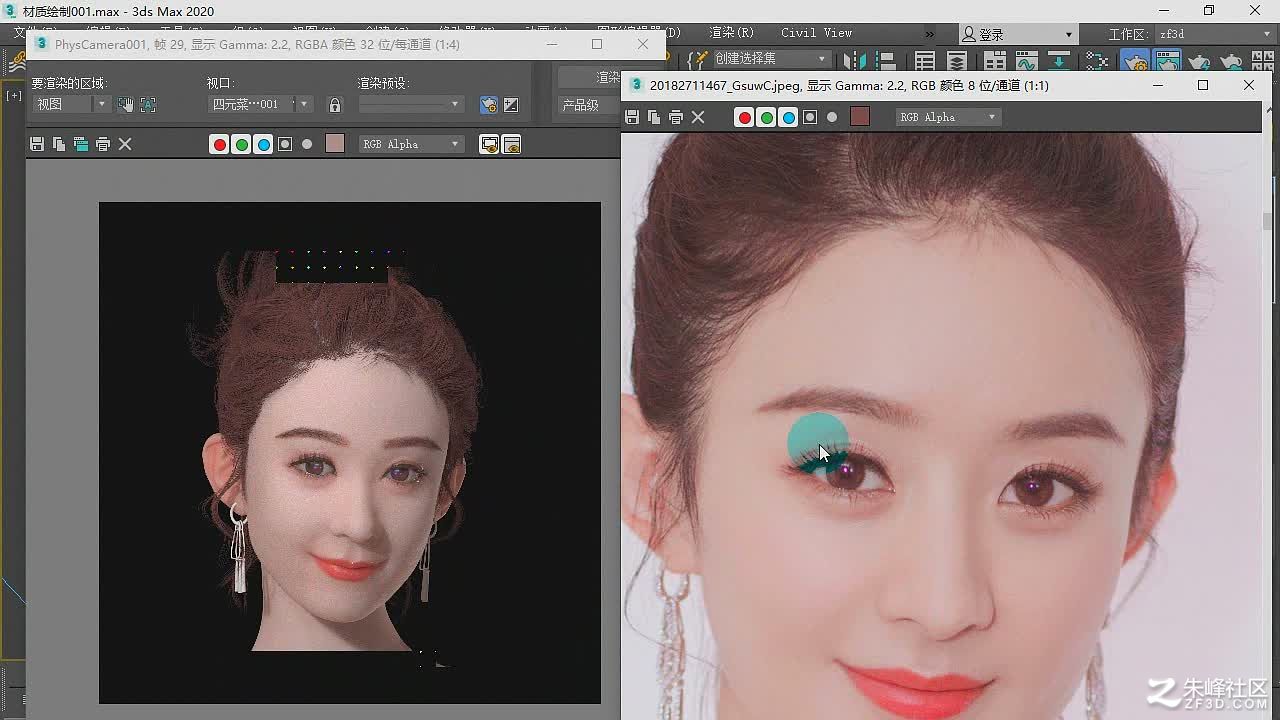Screen dimensions: 1280x720
Task: Toggle red channel in jpeg viewer window
Action: [x=744, y=117]
